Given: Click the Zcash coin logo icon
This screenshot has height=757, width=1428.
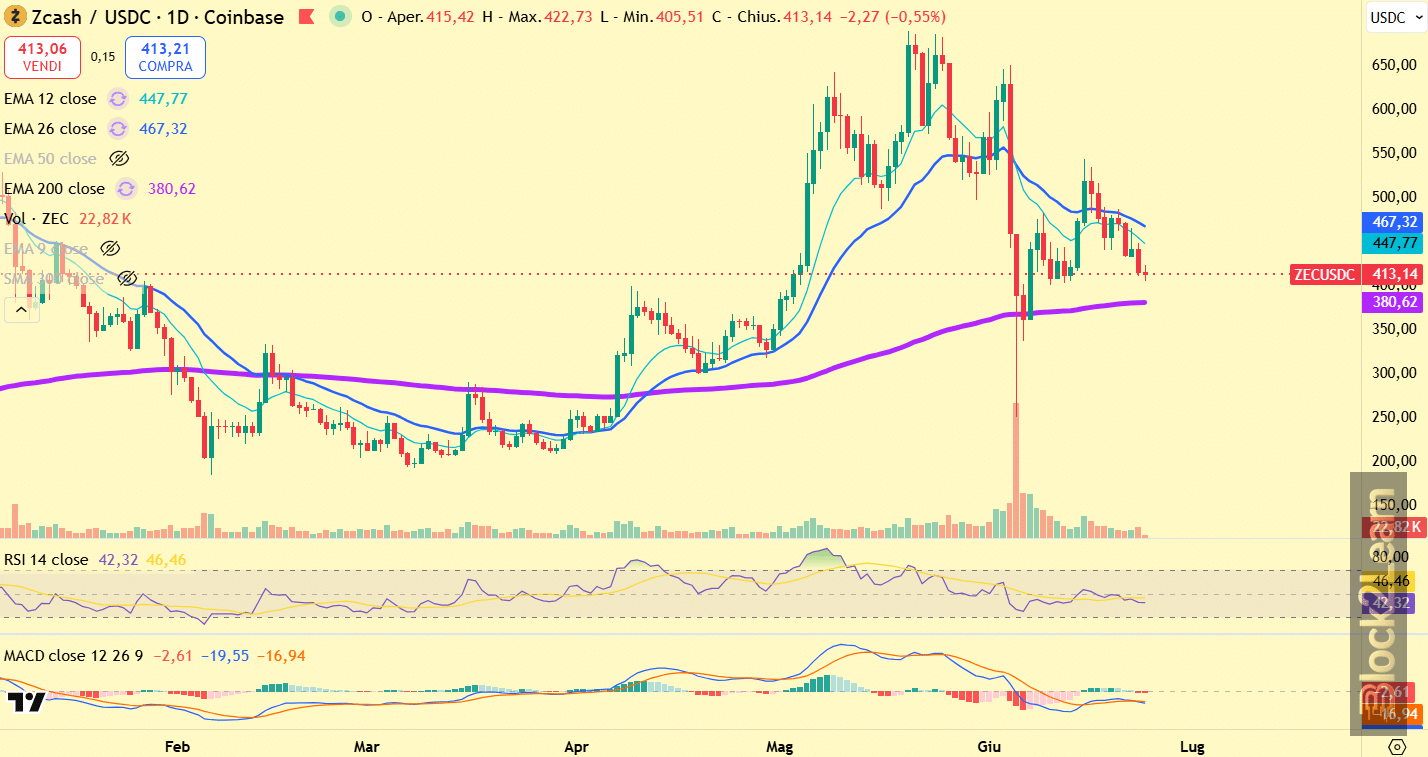Looking at the screenshot, I should (x=14, y=17).
